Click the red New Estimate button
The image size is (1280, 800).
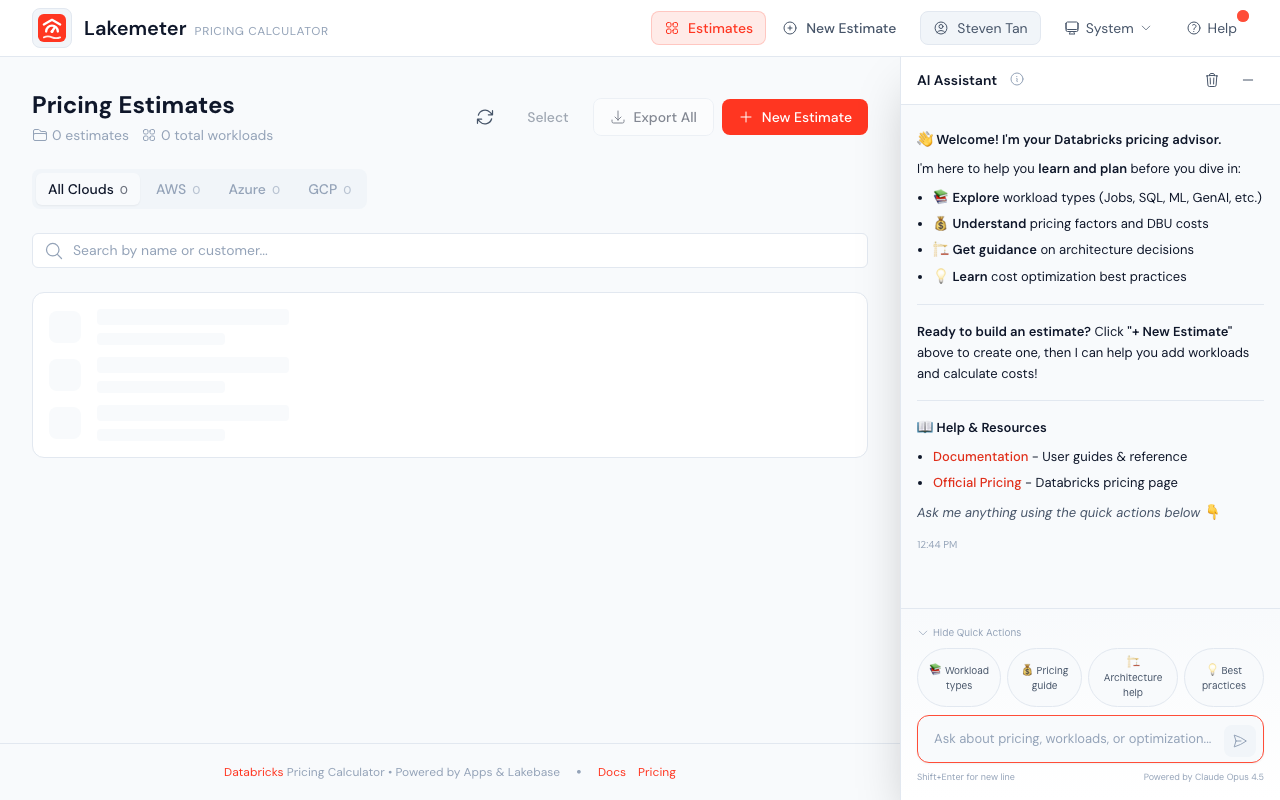pyautogui.click(x=795, y=117)
